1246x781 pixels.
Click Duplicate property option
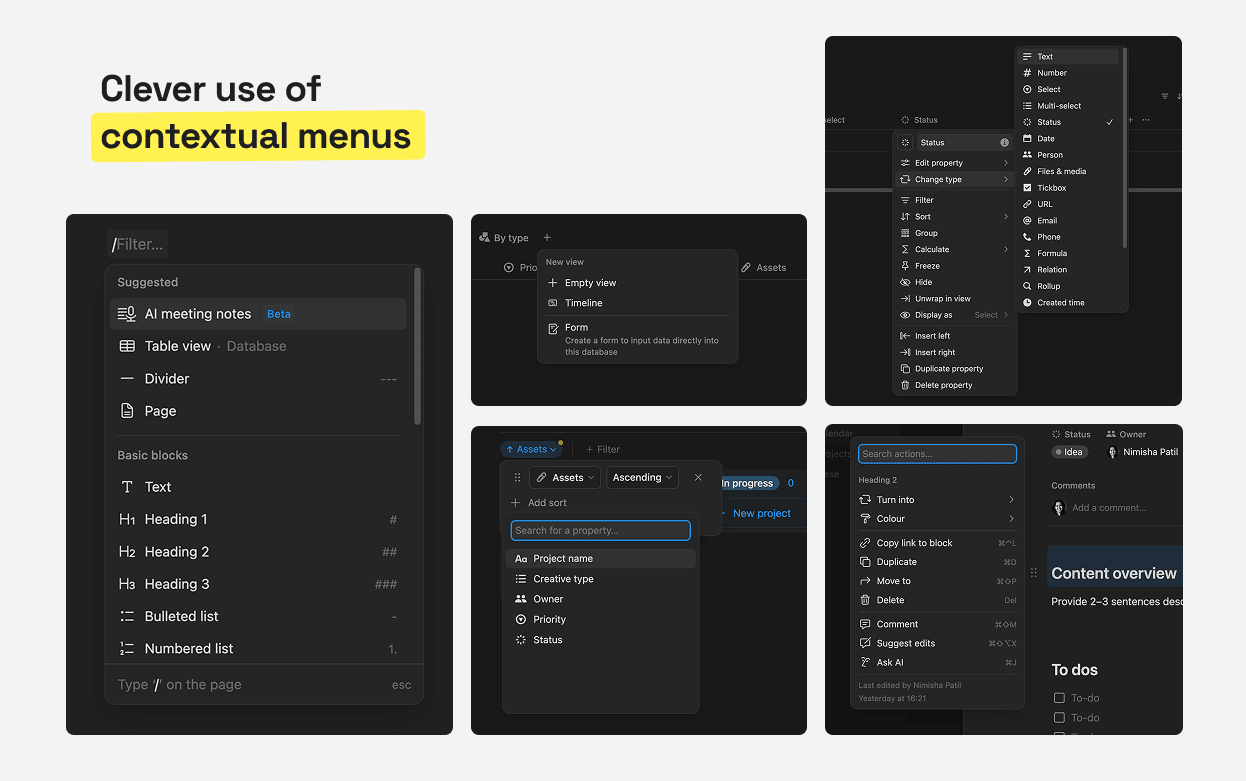point(955,369)
